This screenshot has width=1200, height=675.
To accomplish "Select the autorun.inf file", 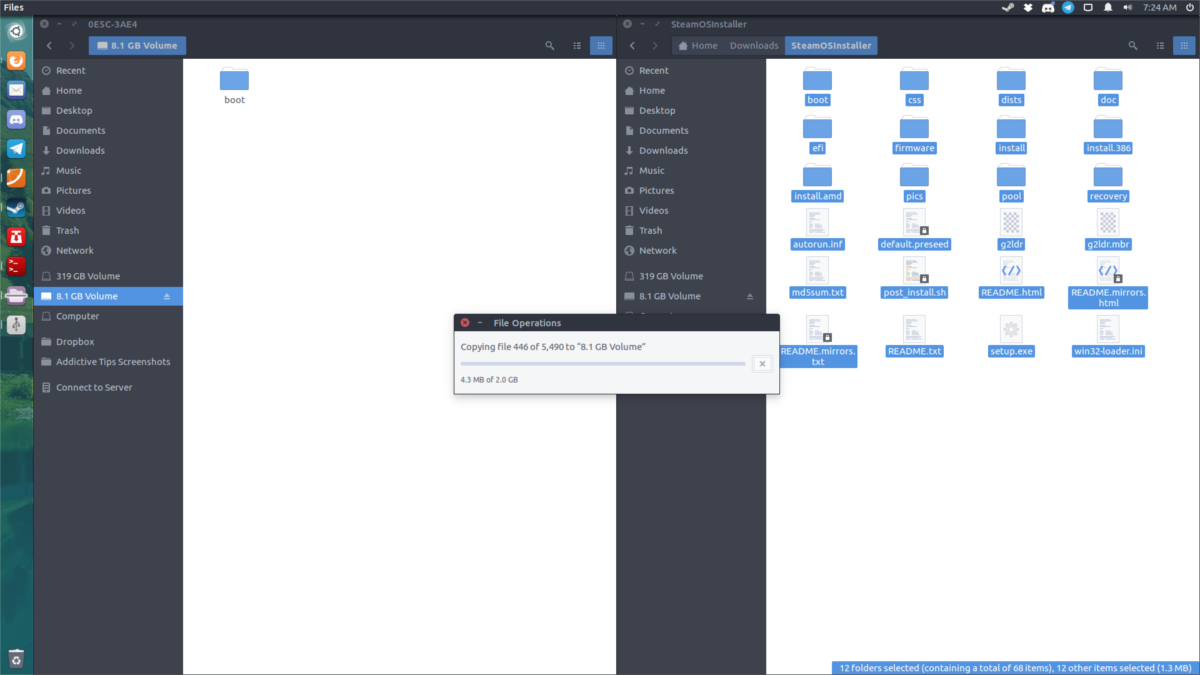I will click(x=817, y=230).
